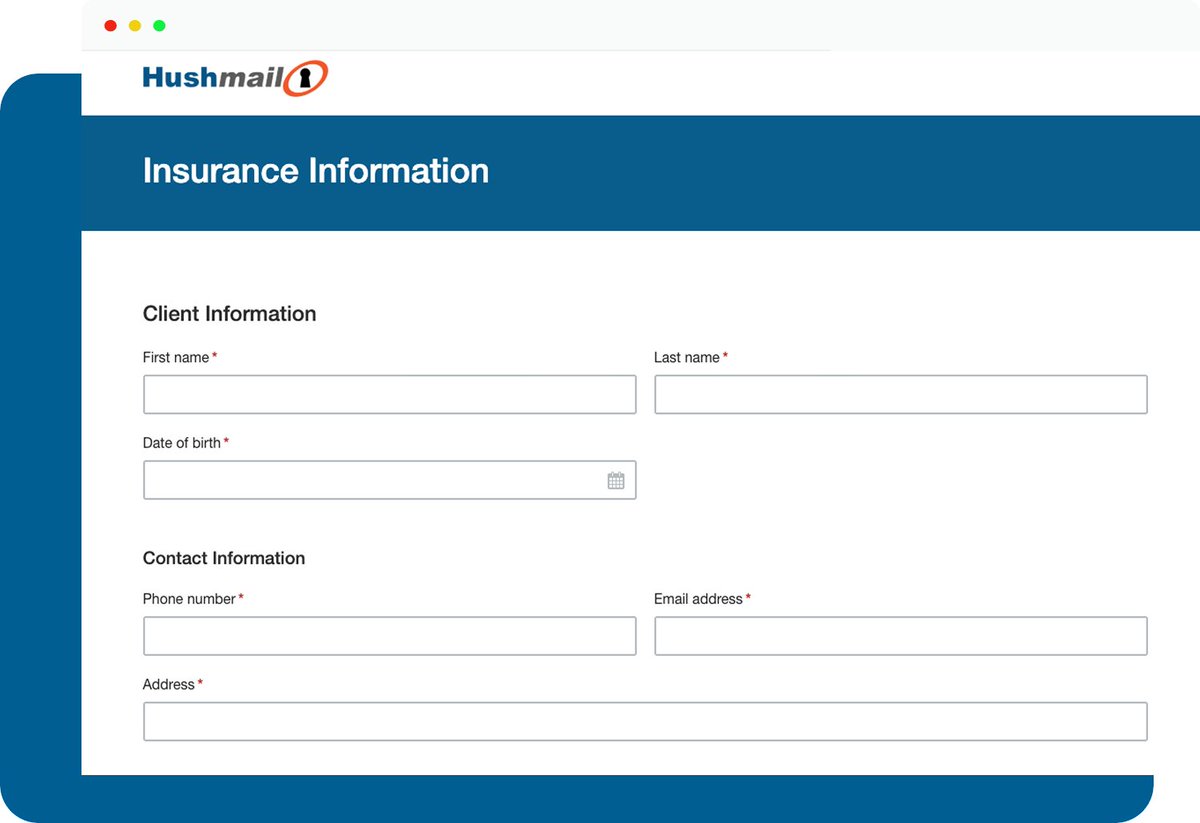This screenshot has width=1200, height=823.
Task: Click the First name input field
Action: point(390,394)
